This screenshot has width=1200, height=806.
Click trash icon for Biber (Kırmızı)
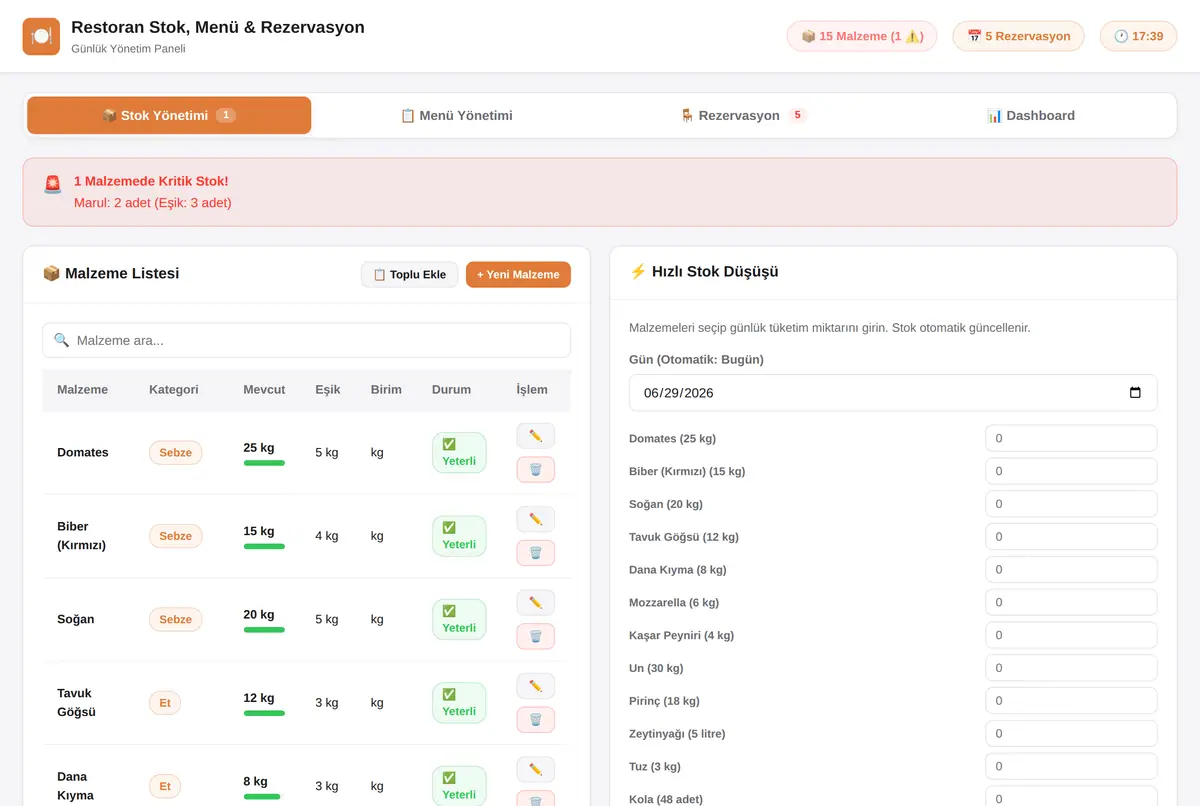point(535,553)
